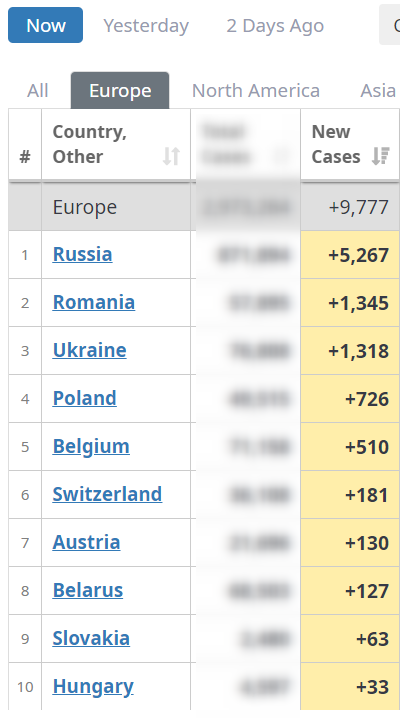Follow the Ukraine link
Screen dimensions: 400x723
pos(90,350)
